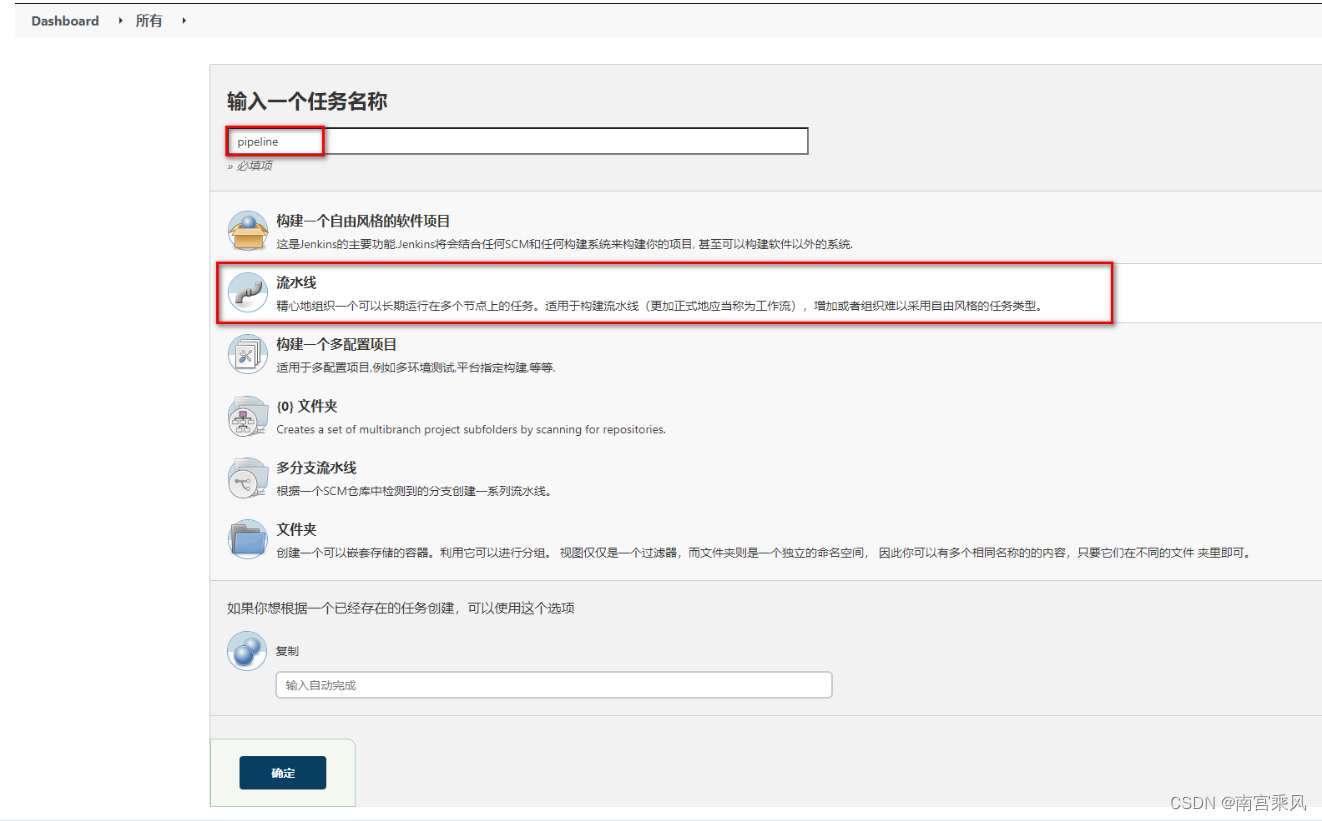Click description 创建一个可以嵌套存储的容器
1322x821 pixels.
pos(764,552)
